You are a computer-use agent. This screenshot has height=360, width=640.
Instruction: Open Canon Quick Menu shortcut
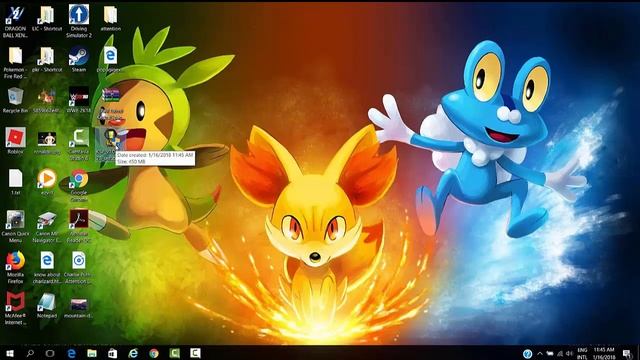15,227
